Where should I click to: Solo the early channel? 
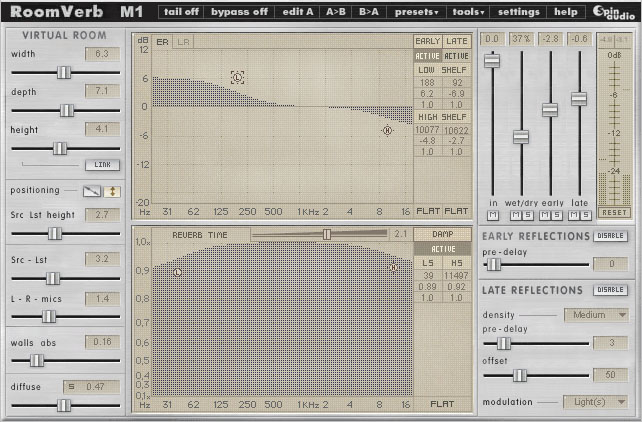[556, 215]
